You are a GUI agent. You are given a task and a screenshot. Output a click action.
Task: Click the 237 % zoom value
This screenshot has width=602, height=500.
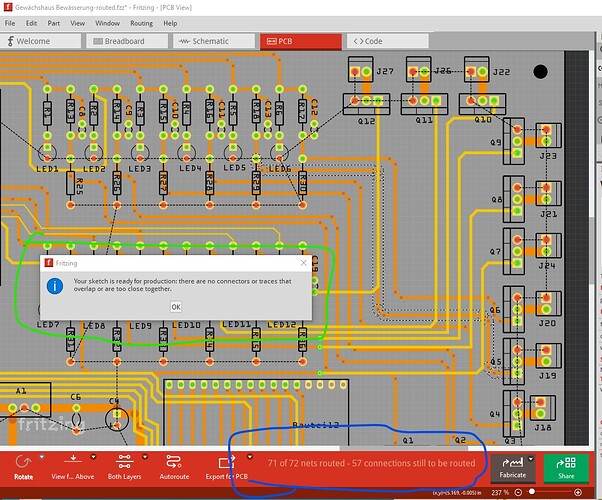click(x=500, y=492)
